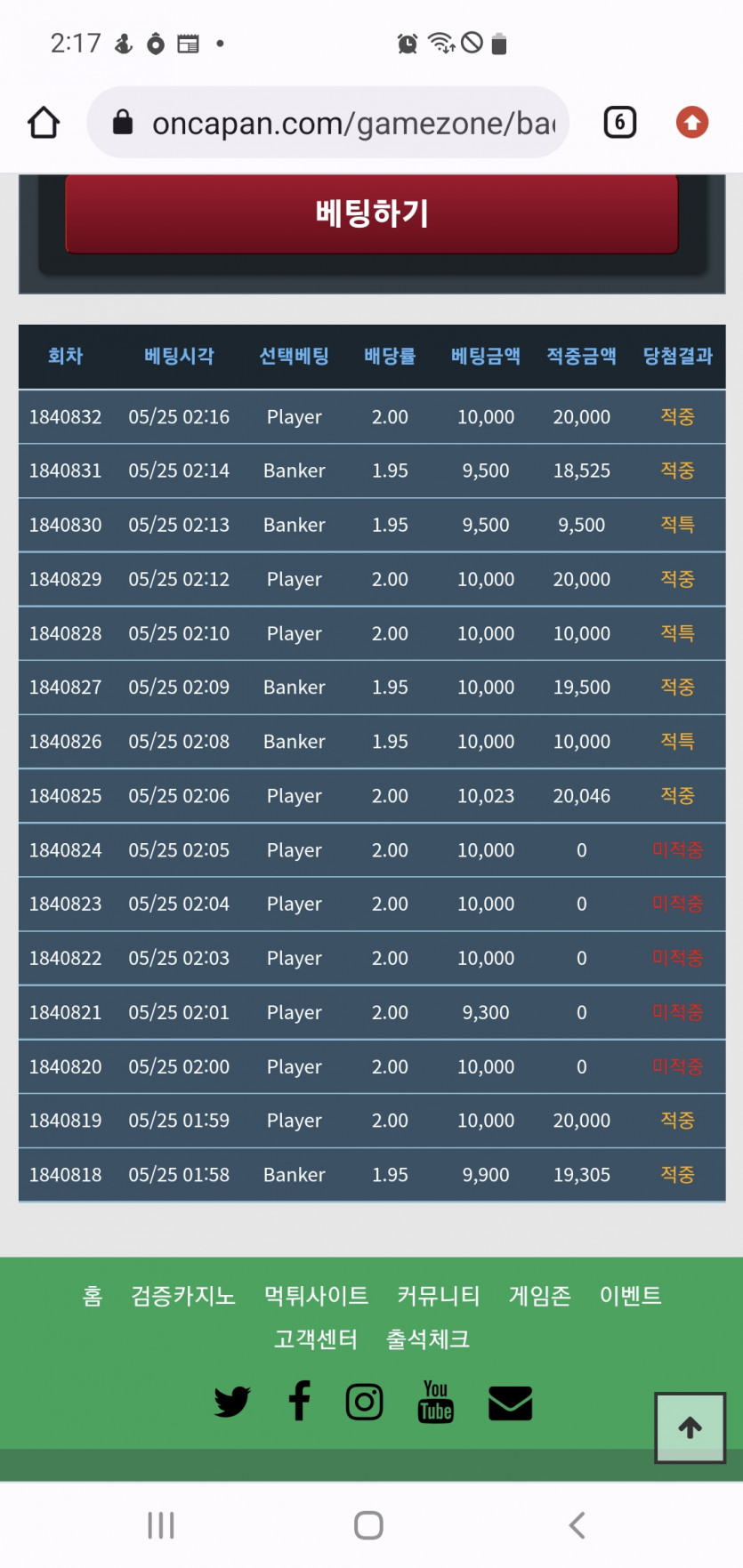Tap the Android back navigation chevron
The width and height of the screenshot is (743, 1568).
pyautogui.click(x=577, y=1525)
